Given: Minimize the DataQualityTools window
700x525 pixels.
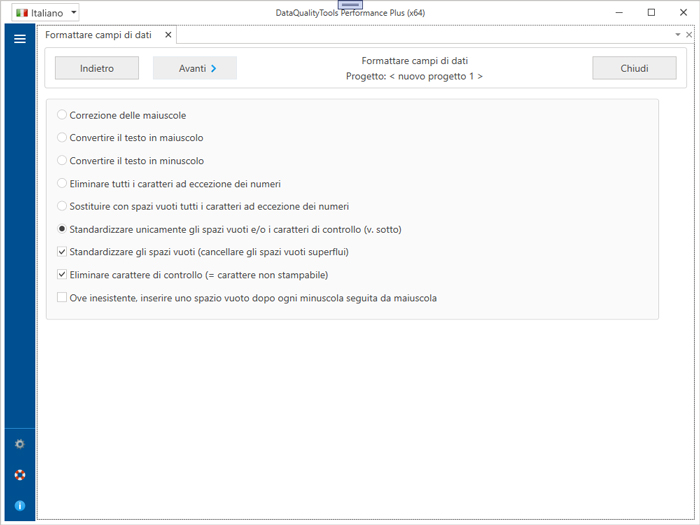Looking at the screenshot, I should point(619,12).
